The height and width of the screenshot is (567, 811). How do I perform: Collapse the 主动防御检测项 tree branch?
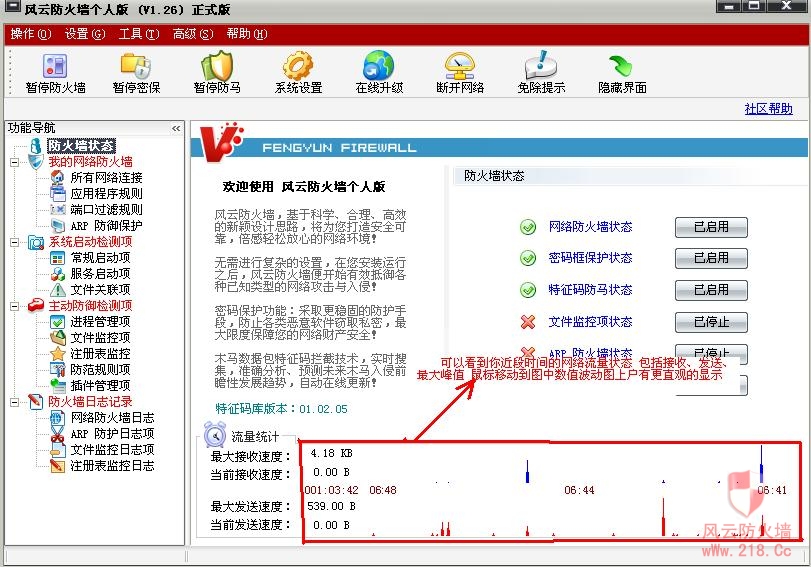14,306
